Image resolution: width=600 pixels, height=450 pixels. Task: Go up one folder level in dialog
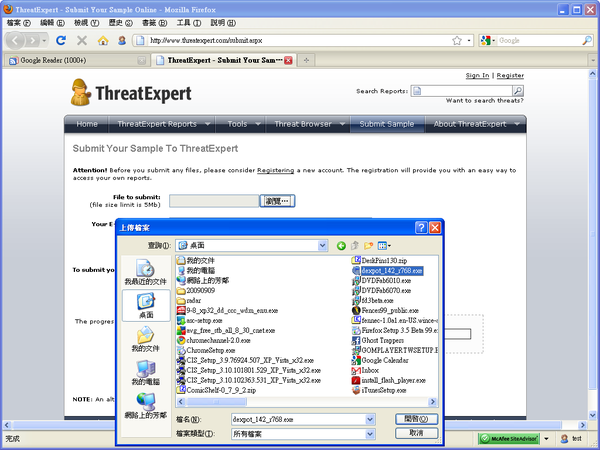355,246
